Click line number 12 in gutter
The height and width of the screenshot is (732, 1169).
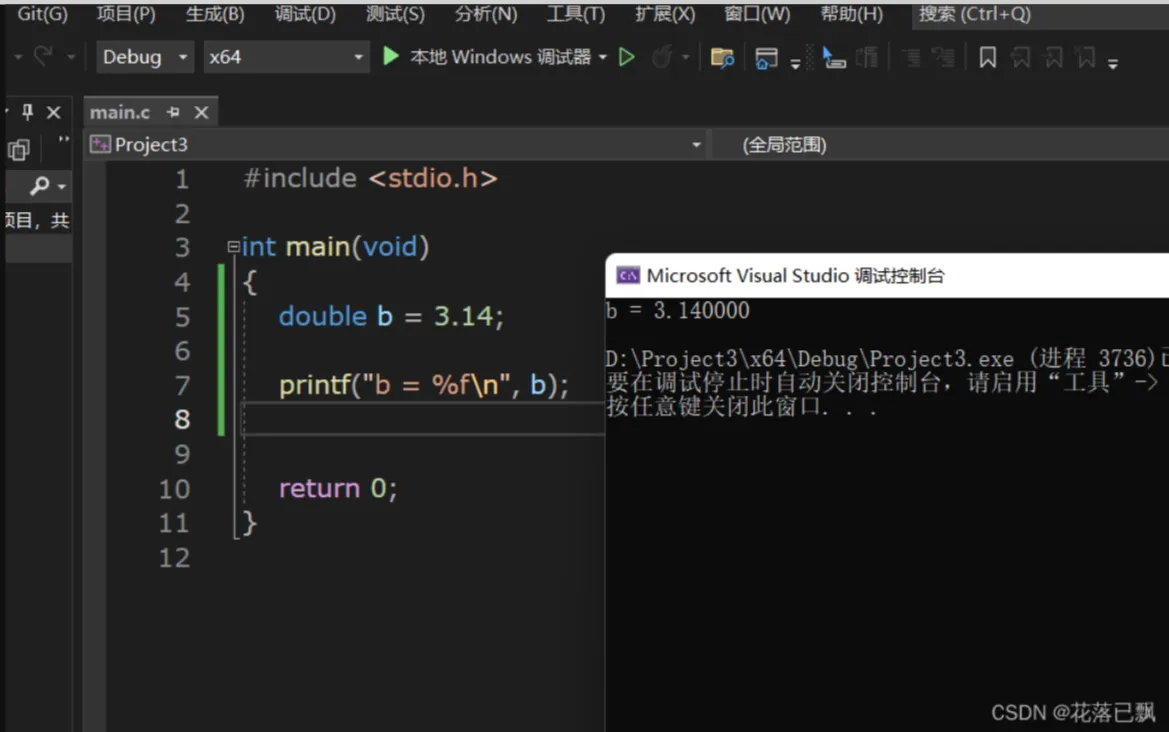coord(174,558)
